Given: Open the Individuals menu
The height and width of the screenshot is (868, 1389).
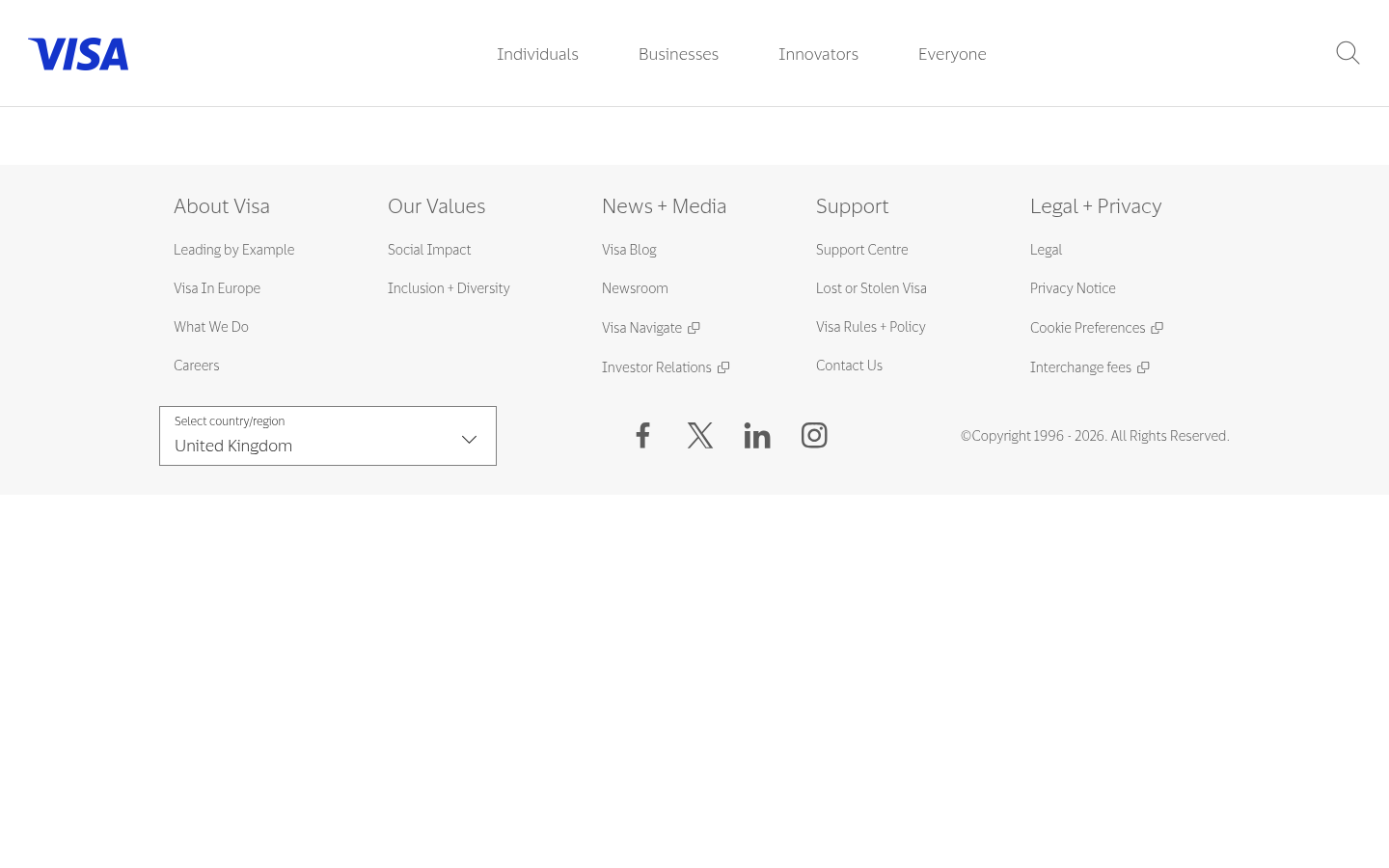Looking at the screenshot, I should click(x=537, y=54).
